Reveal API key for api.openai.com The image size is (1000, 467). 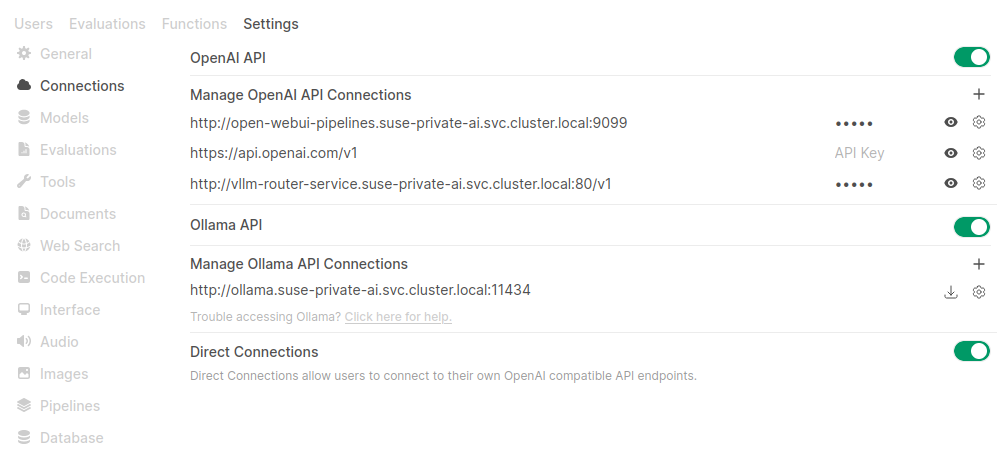coord(951,153)
